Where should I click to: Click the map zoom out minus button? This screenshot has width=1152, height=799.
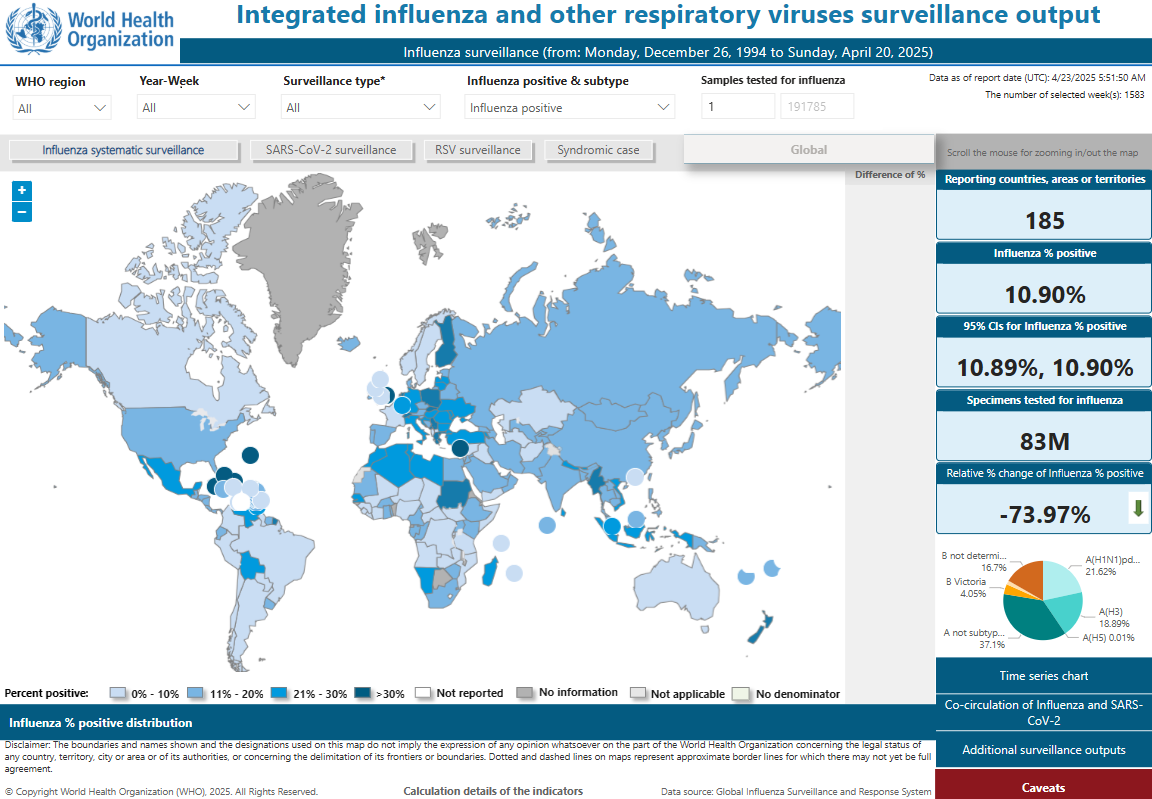tap(22, 212)
